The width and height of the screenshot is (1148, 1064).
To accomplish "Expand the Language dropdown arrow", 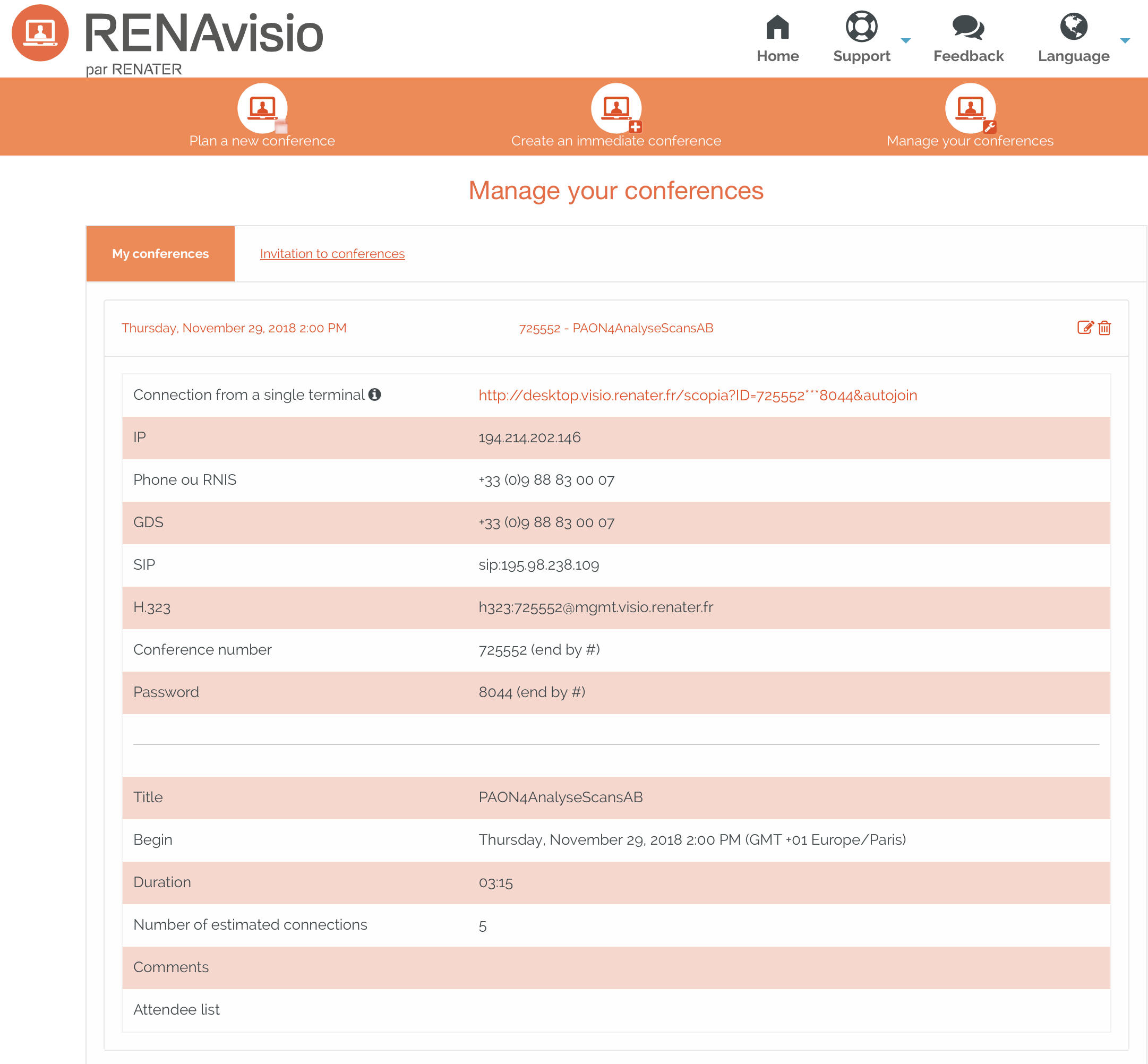I will [x=1125, y=40].
